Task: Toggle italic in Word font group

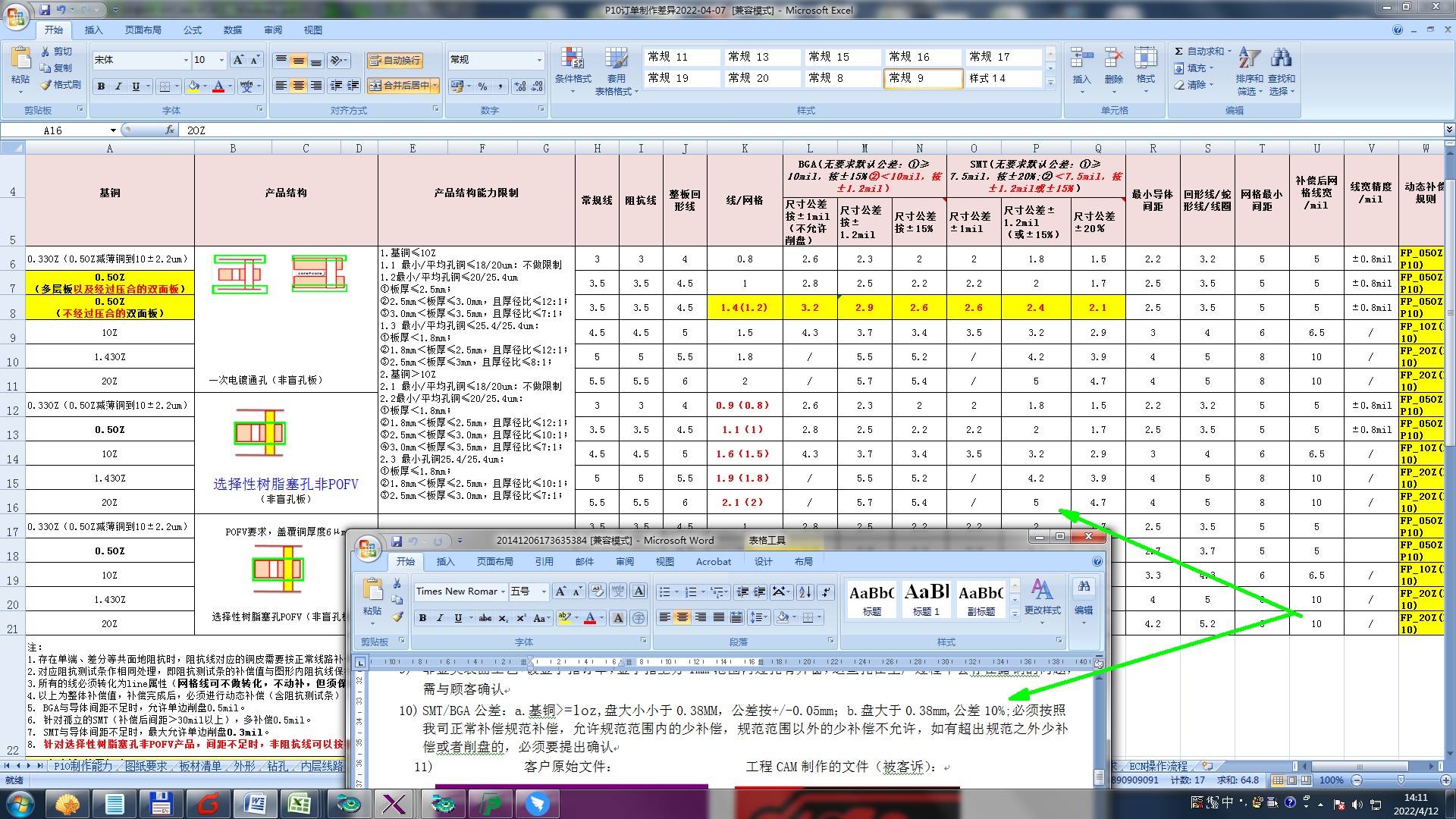Action: pos(440,618)
